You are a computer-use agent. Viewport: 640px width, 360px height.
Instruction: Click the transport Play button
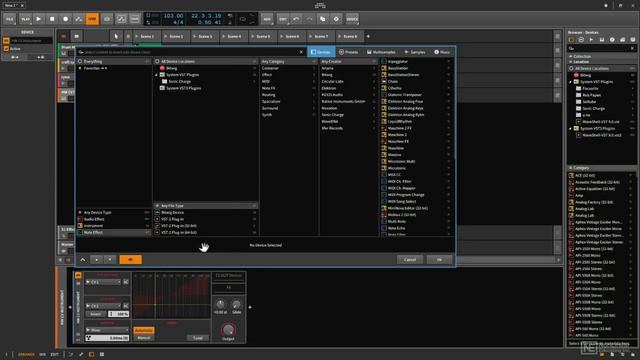pos(38,19)
